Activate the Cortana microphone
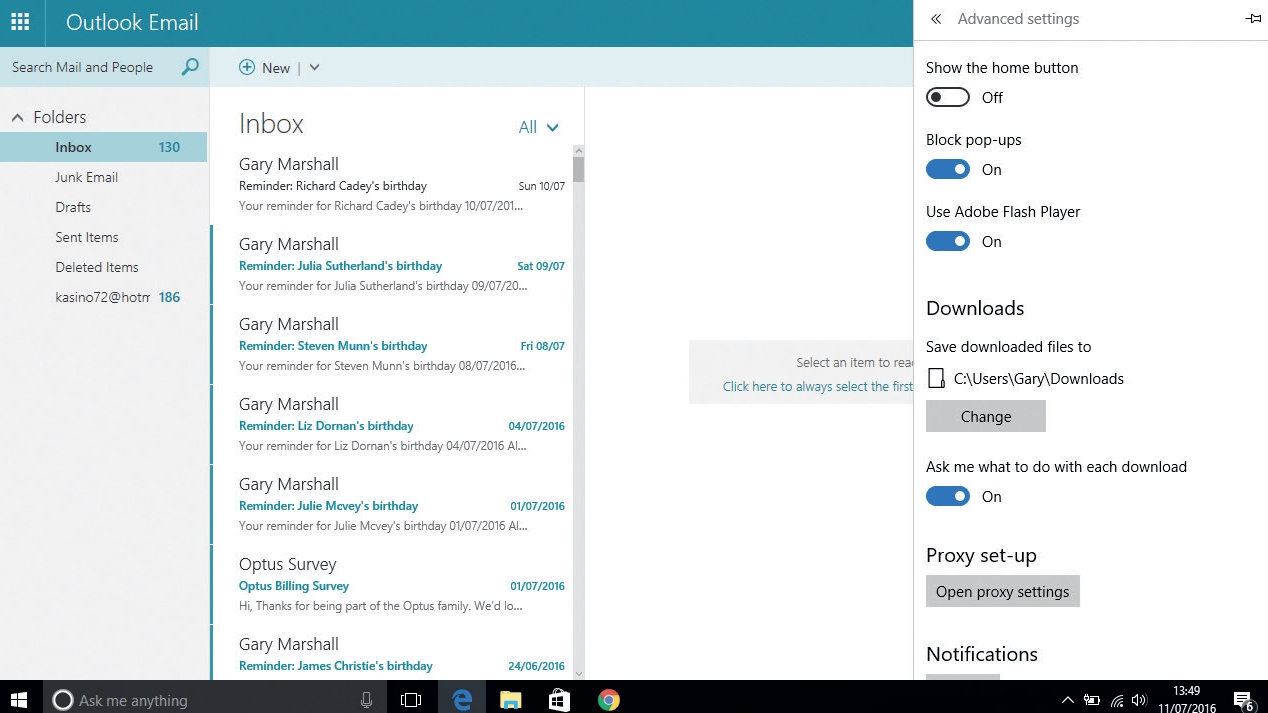 coord(367,700)
